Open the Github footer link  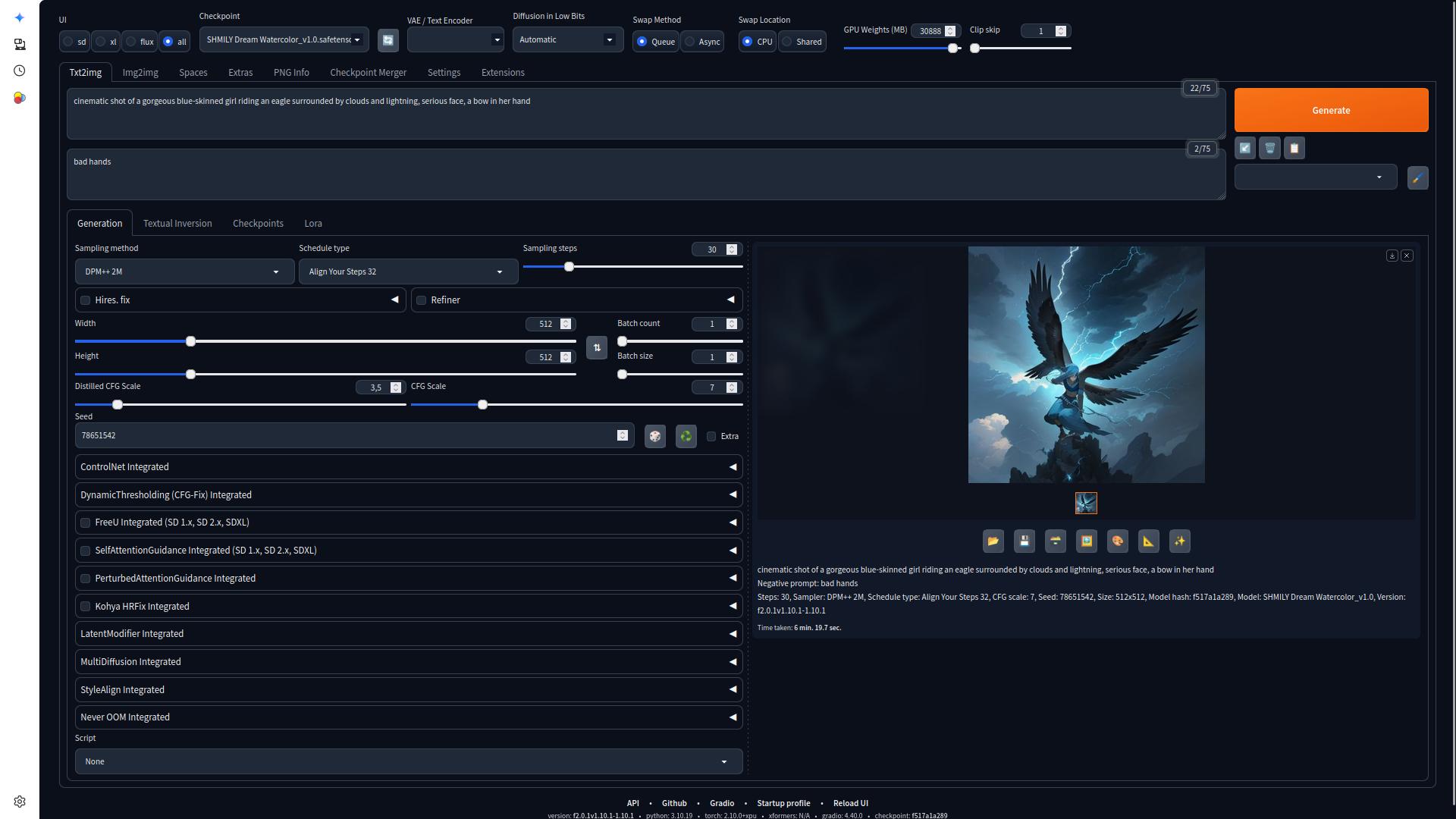(674, 803)
